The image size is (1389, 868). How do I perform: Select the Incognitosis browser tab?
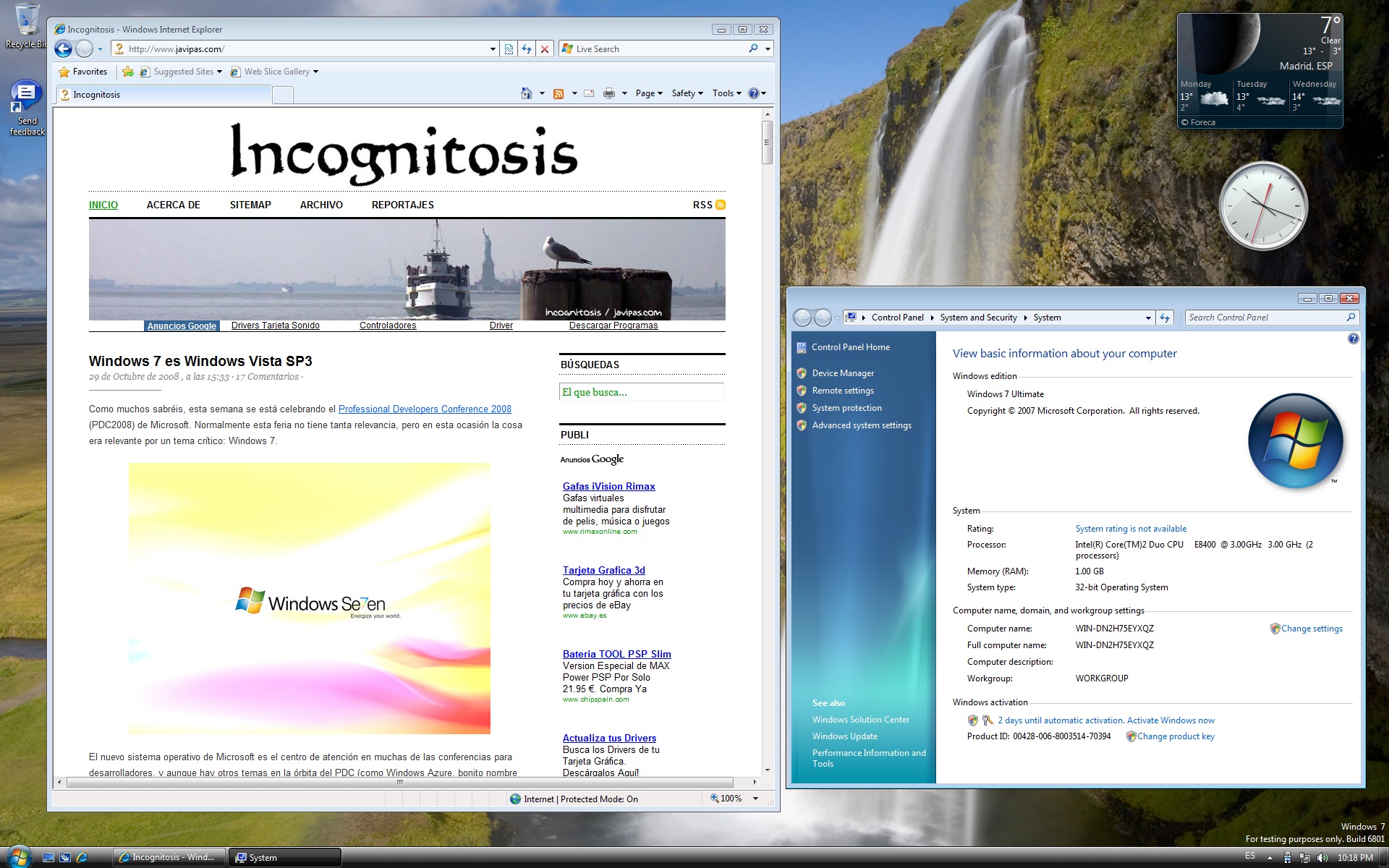[163, 95]
